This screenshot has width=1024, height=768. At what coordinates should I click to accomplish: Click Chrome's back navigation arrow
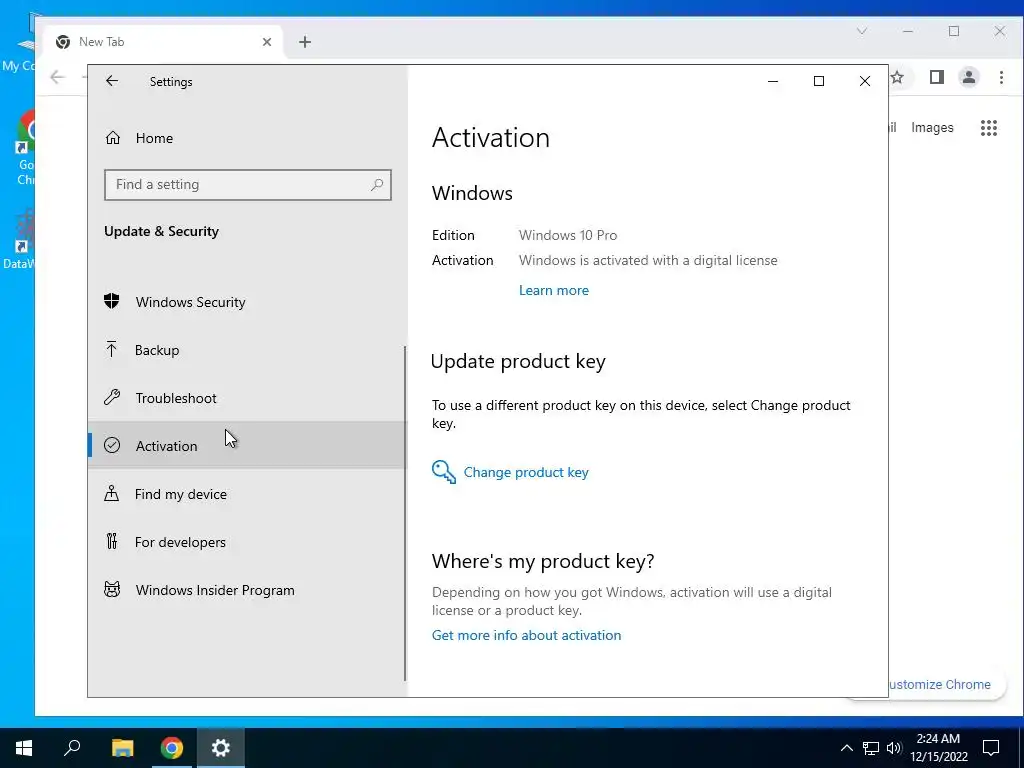click(57, 77)
